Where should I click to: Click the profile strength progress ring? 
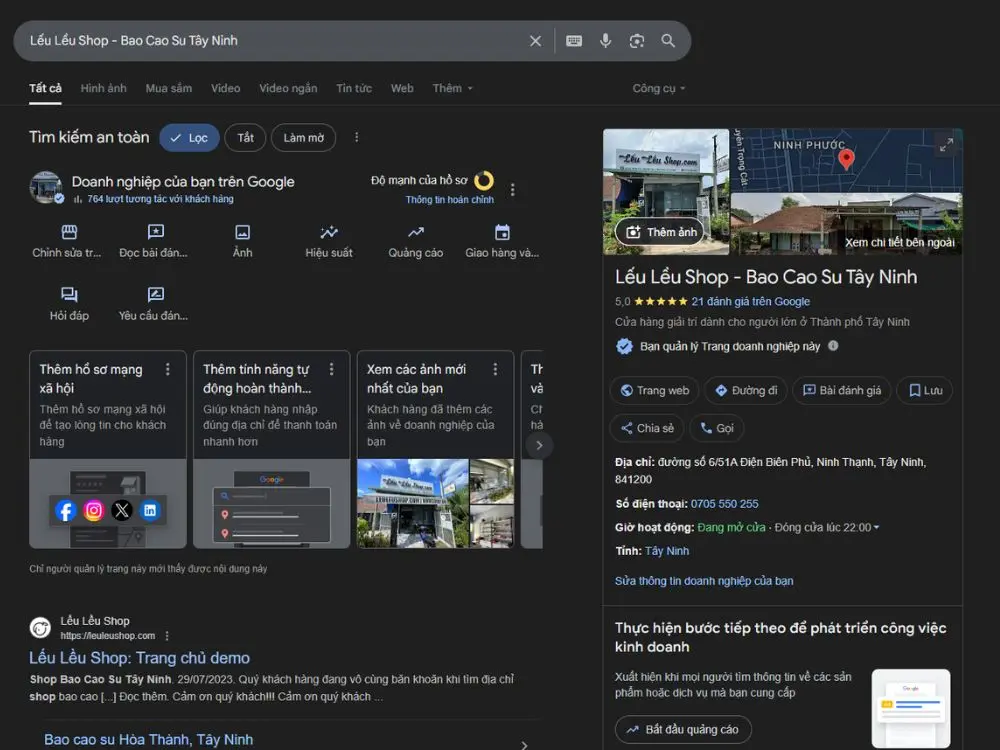coord(484,181)
